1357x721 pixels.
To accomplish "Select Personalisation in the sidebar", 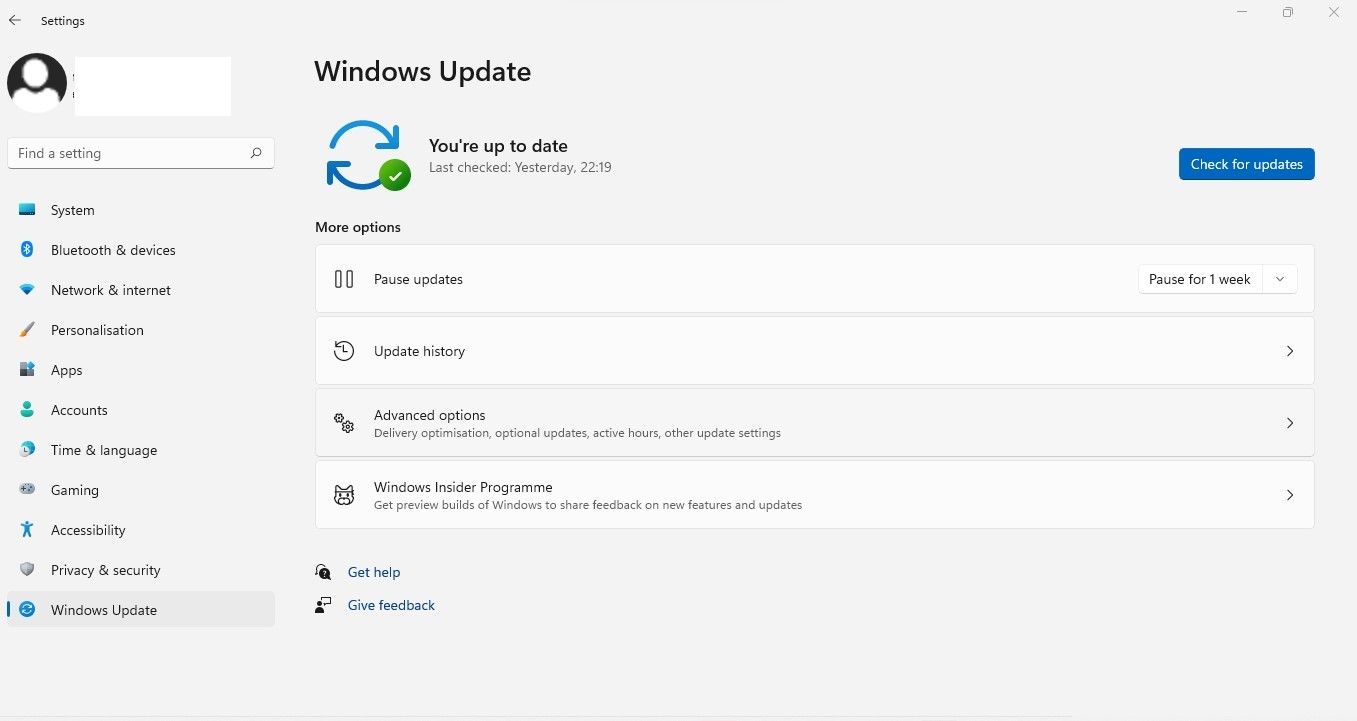I will (x=141, y=330).
